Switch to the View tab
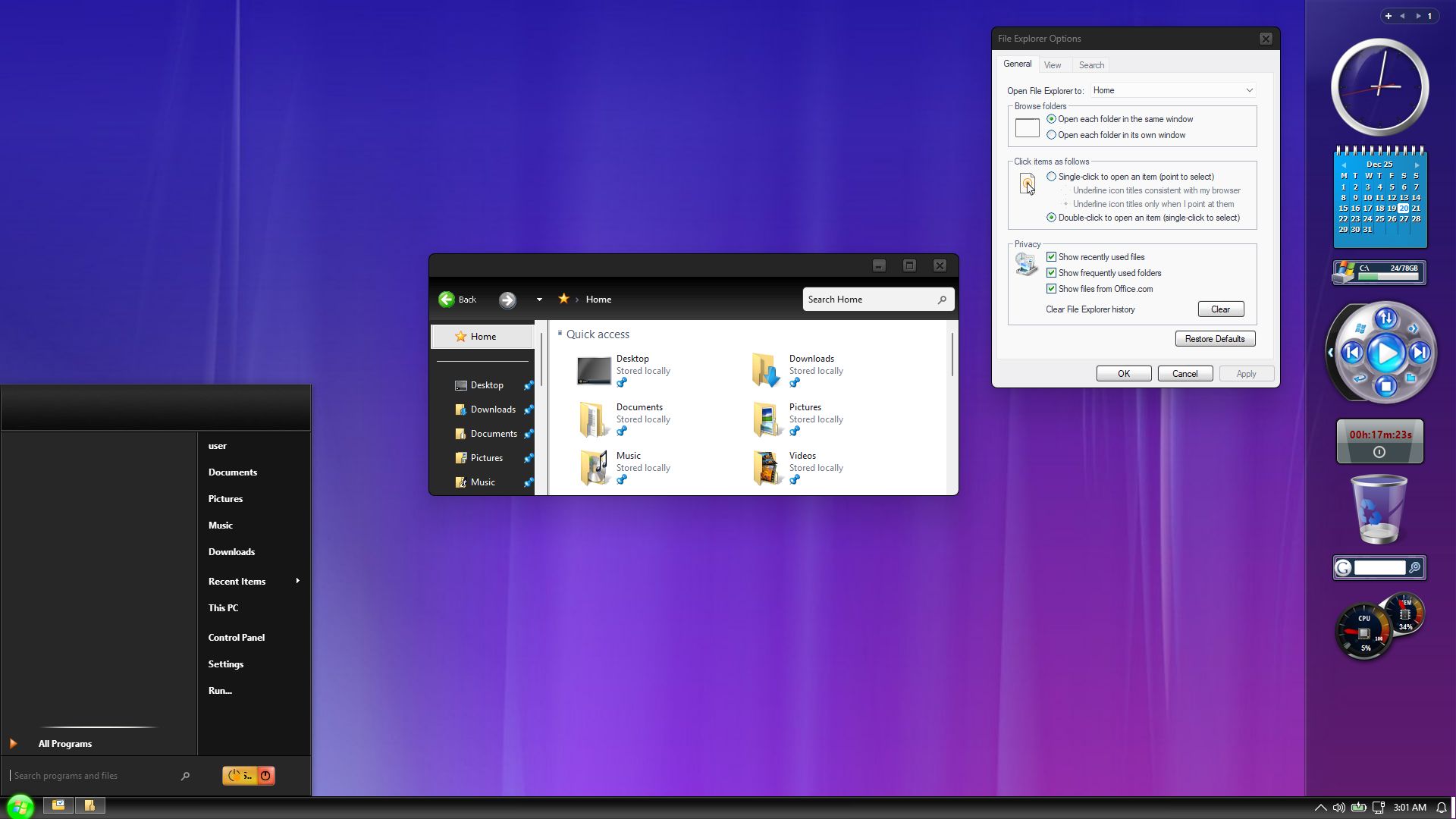This screenshot has width=1456, height=819. [1053, 65]
